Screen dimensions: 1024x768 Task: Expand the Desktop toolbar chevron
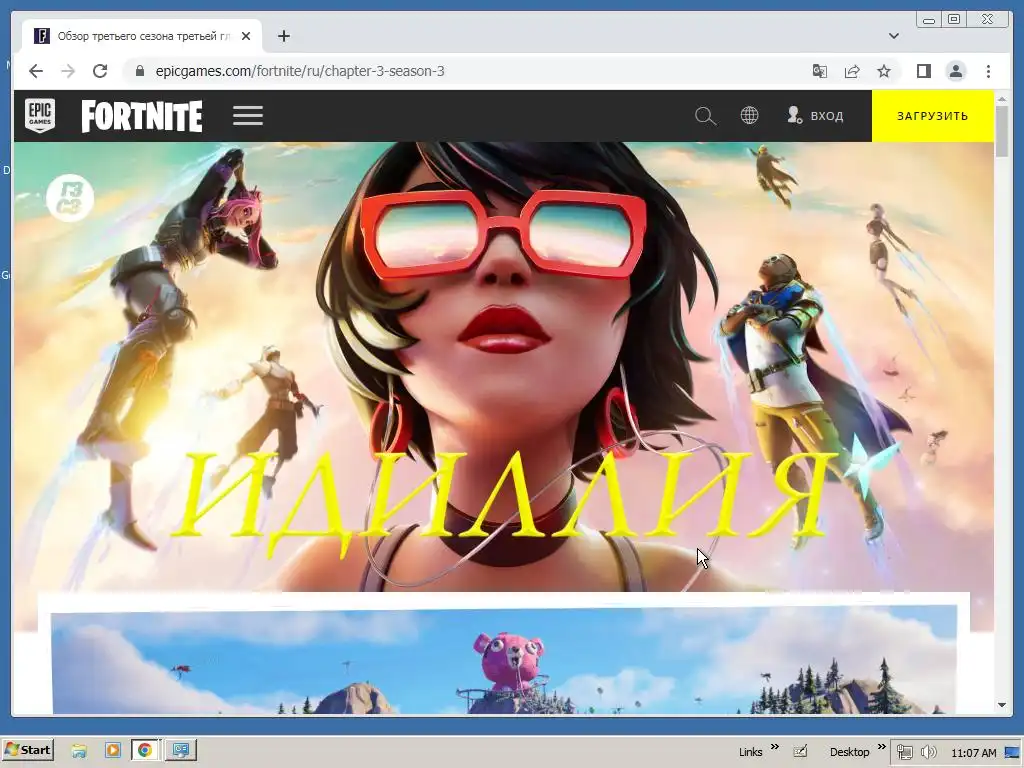click(881, 746)
